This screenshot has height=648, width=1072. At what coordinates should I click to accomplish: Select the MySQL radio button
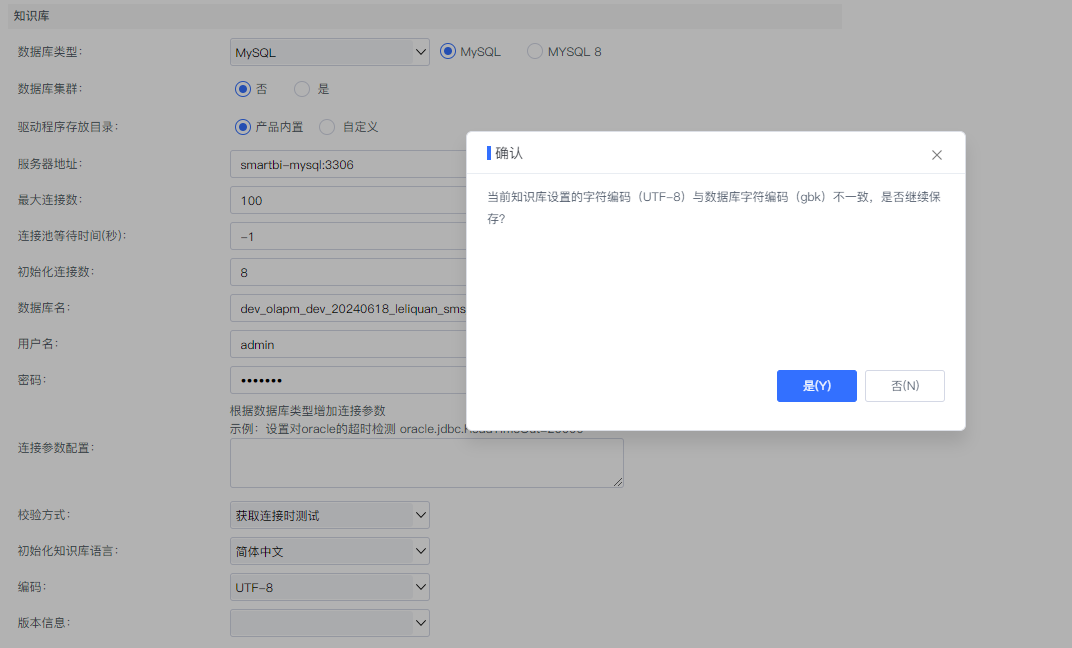coord(448,51)
